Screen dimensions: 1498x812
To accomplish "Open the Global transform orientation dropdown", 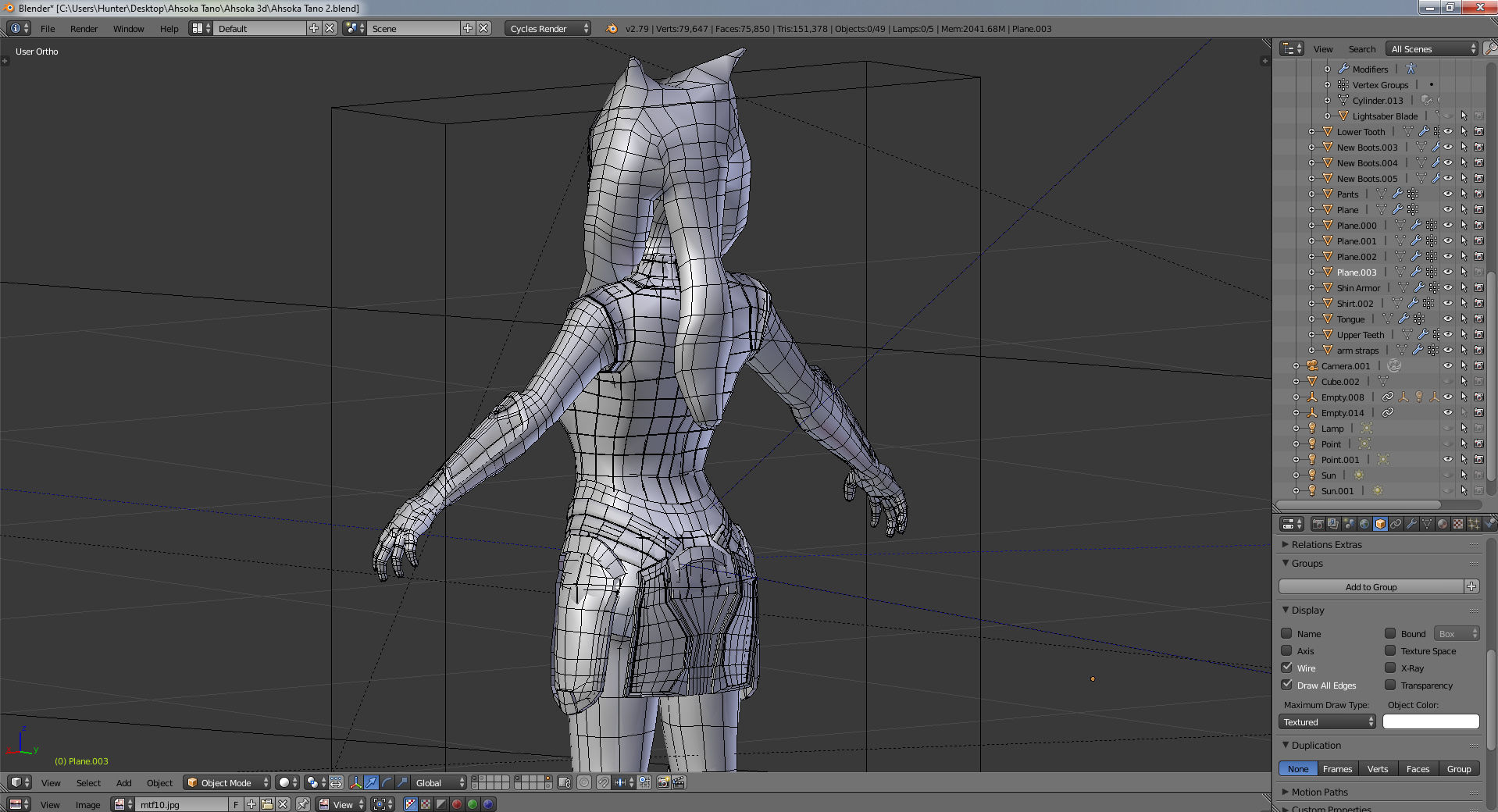I will tap(439, 782).
